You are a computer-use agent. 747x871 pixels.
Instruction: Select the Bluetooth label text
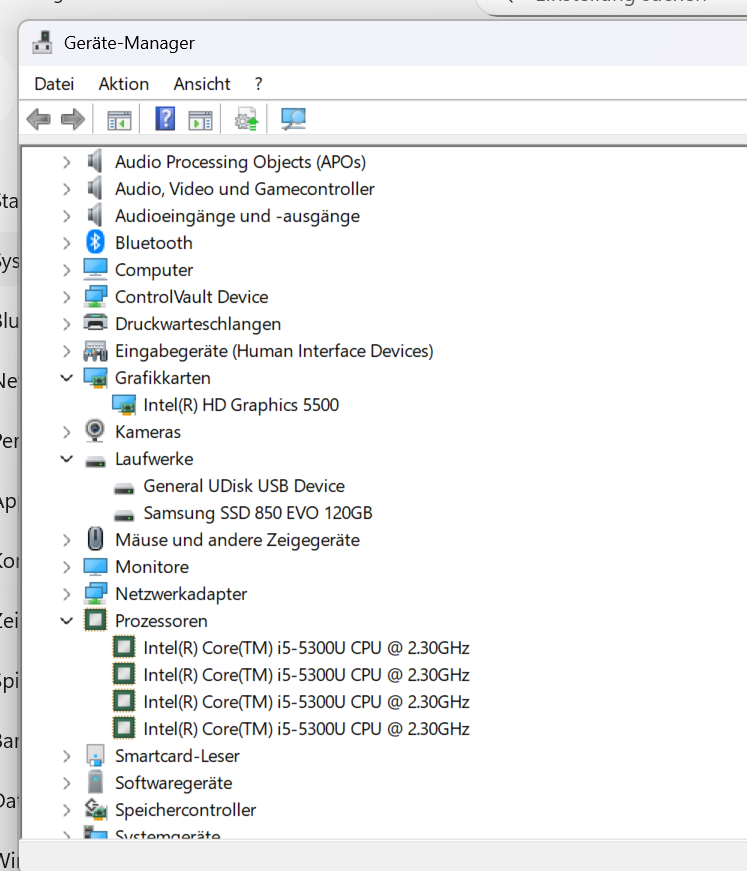point(154,243)
